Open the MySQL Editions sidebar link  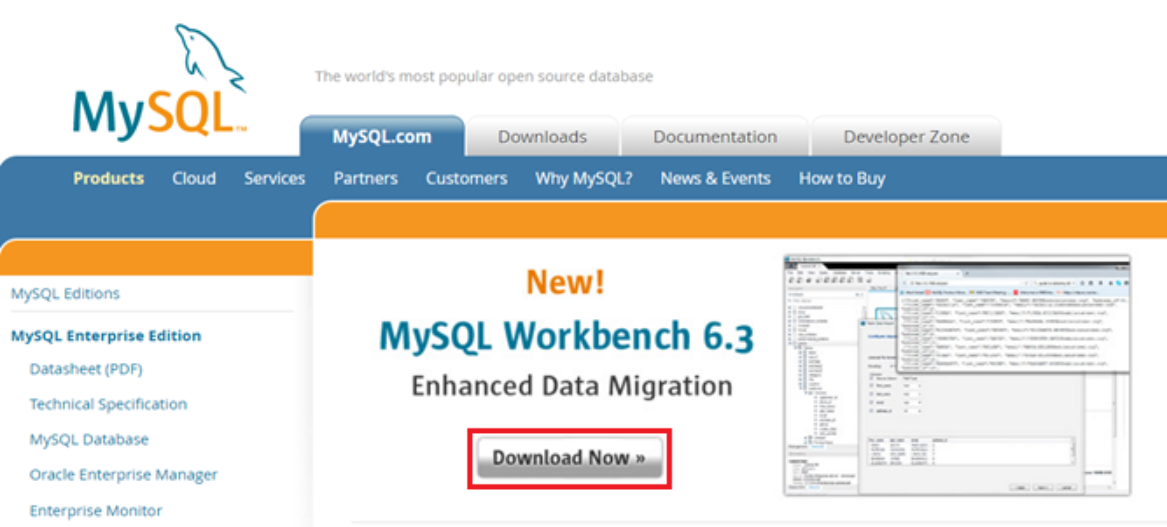point(65,293)
